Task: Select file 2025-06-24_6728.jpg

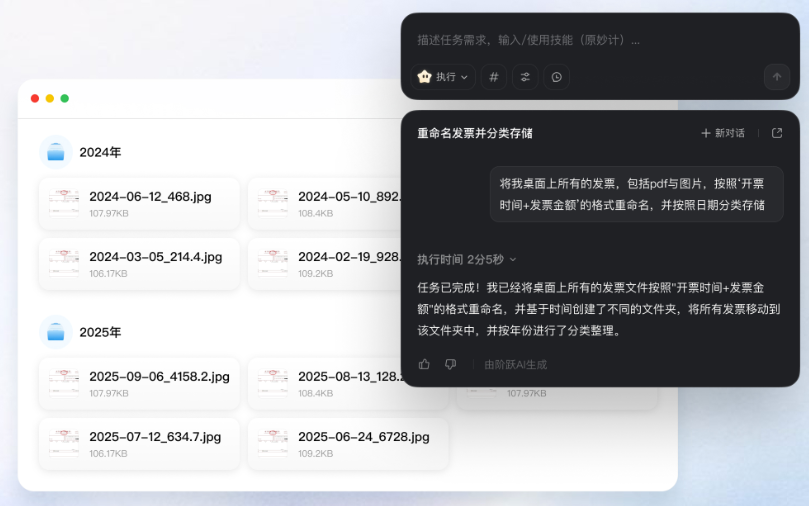Action: click(x=348, y=444)
